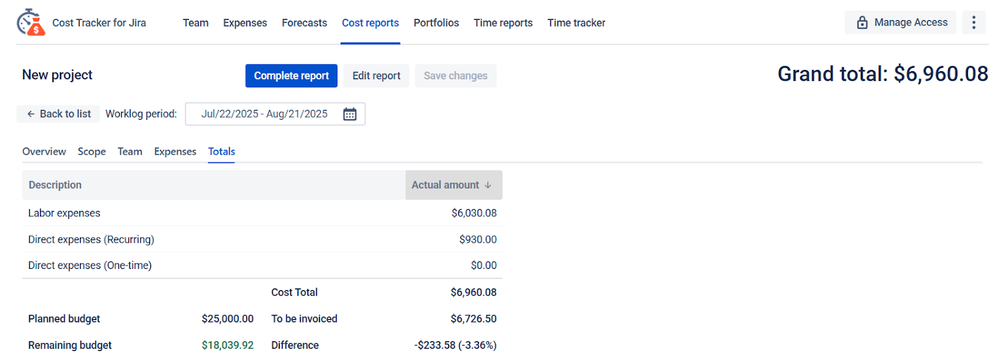998x360 pixels.
Task: Open Time reports page
Action: click(x=503, y=23)
